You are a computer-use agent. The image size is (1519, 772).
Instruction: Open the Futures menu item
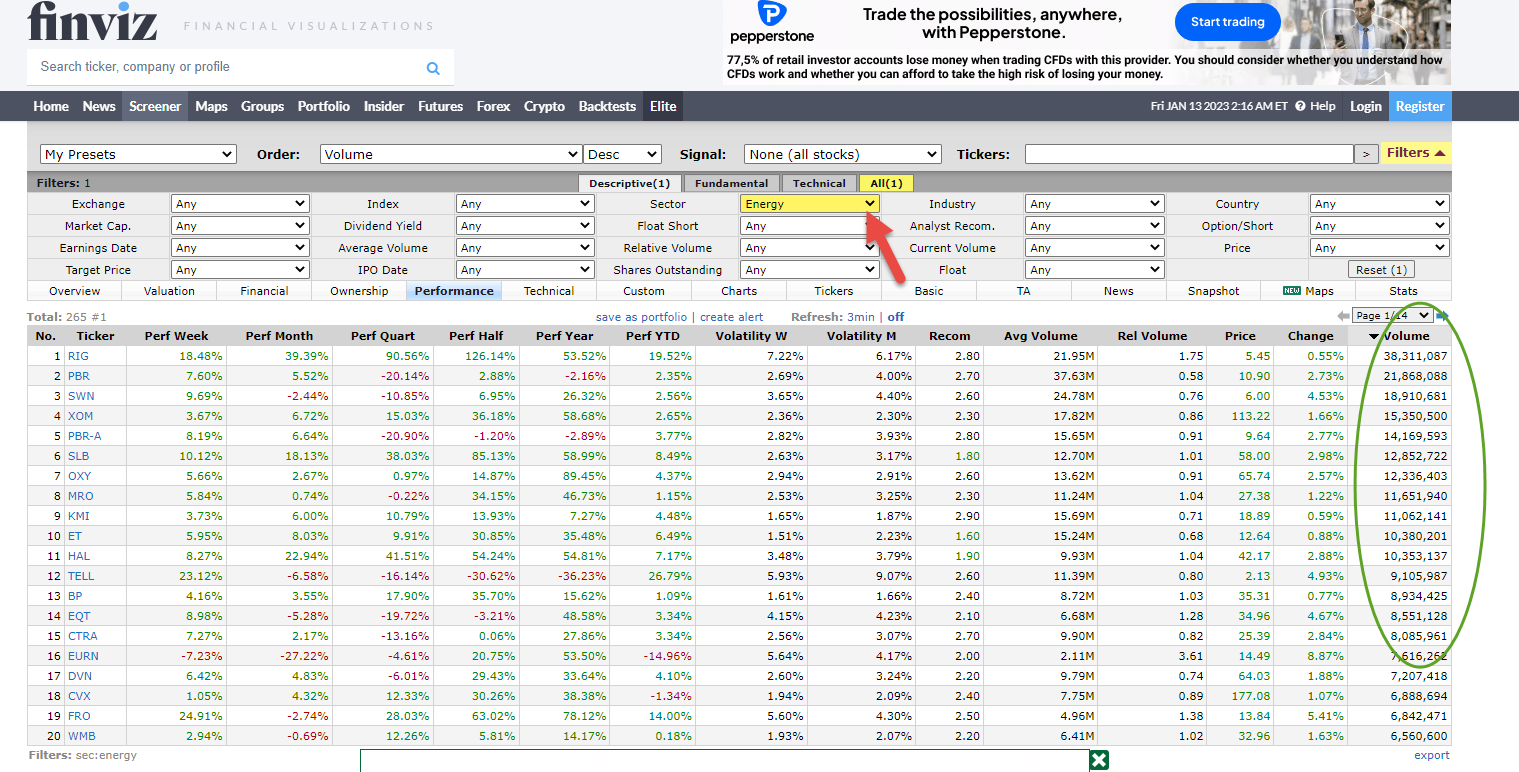(440, 106)
